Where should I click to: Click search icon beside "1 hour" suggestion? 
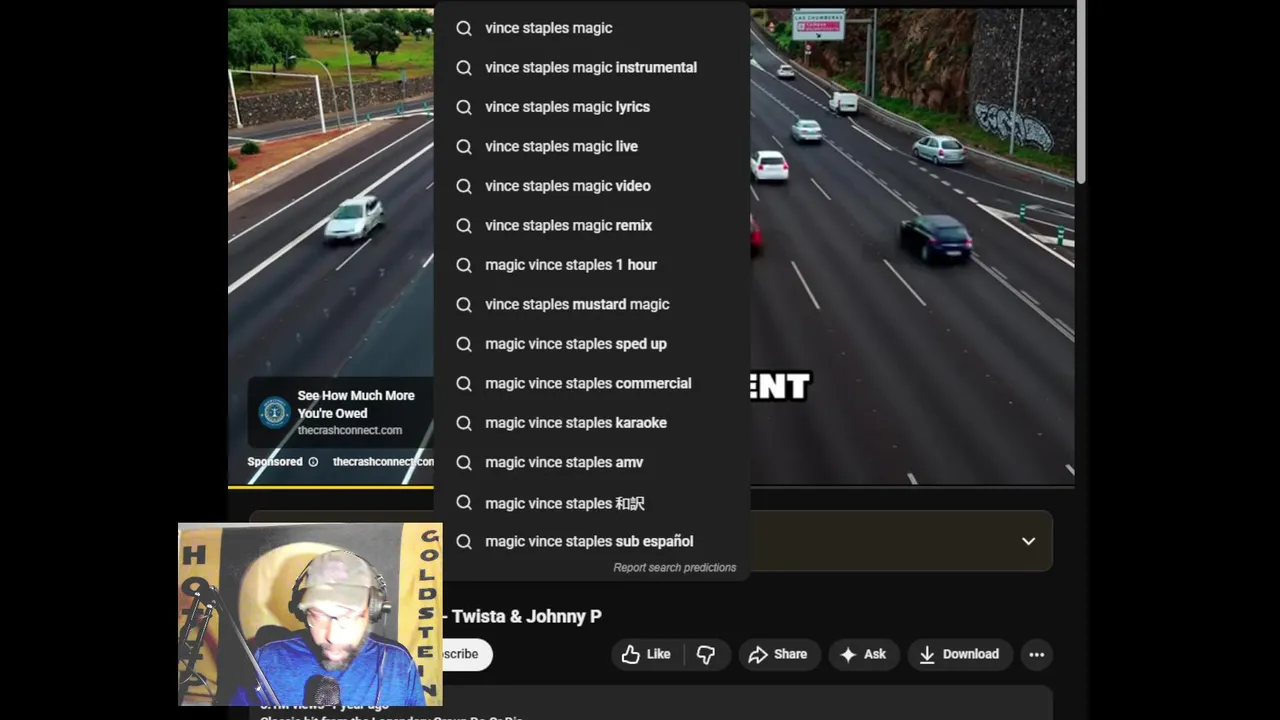(x=464, y=265)
